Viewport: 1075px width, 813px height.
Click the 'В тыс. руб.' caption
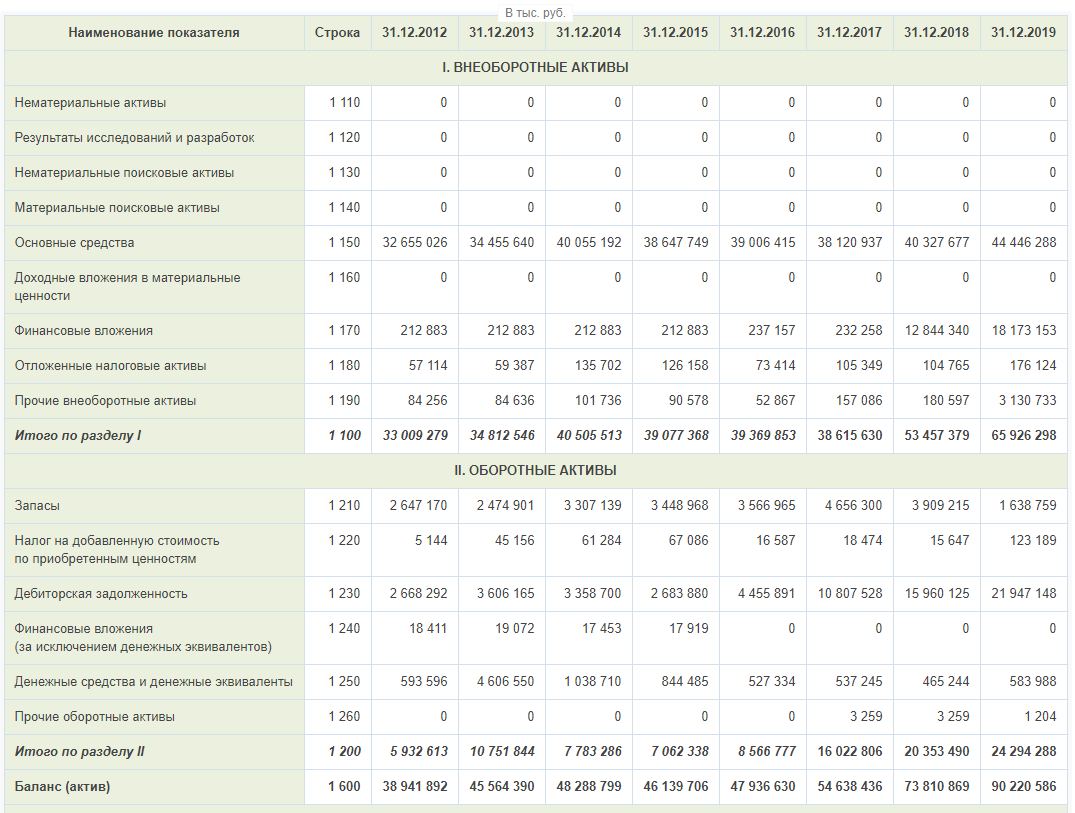coord(535,13)
